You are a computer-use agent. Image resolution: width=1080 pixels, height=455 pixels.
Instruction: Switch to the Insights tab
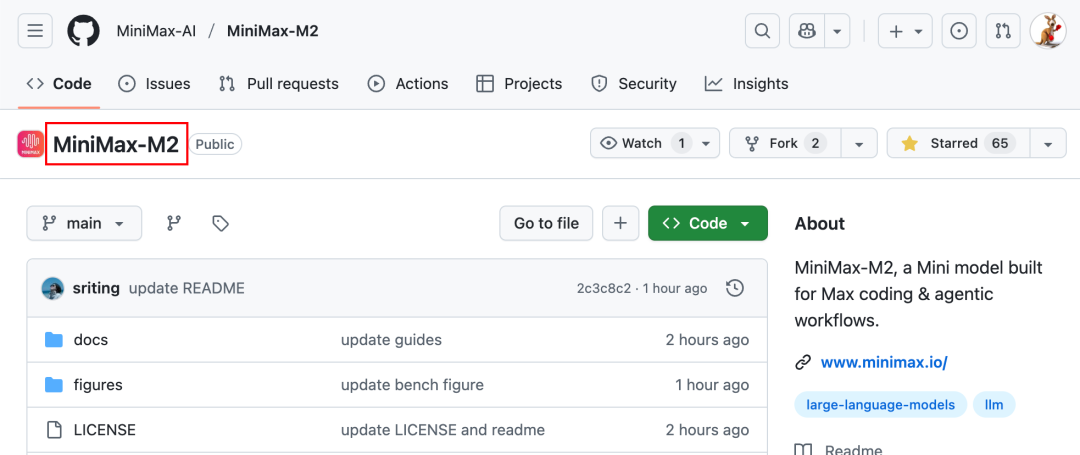[746, 84]
